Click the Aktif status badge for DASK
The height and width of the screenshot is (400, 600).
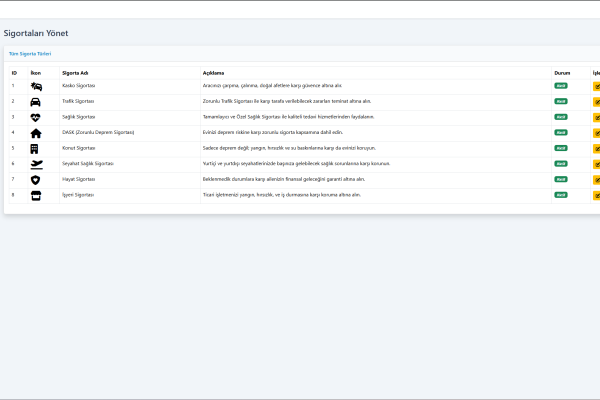click(561, 133)
